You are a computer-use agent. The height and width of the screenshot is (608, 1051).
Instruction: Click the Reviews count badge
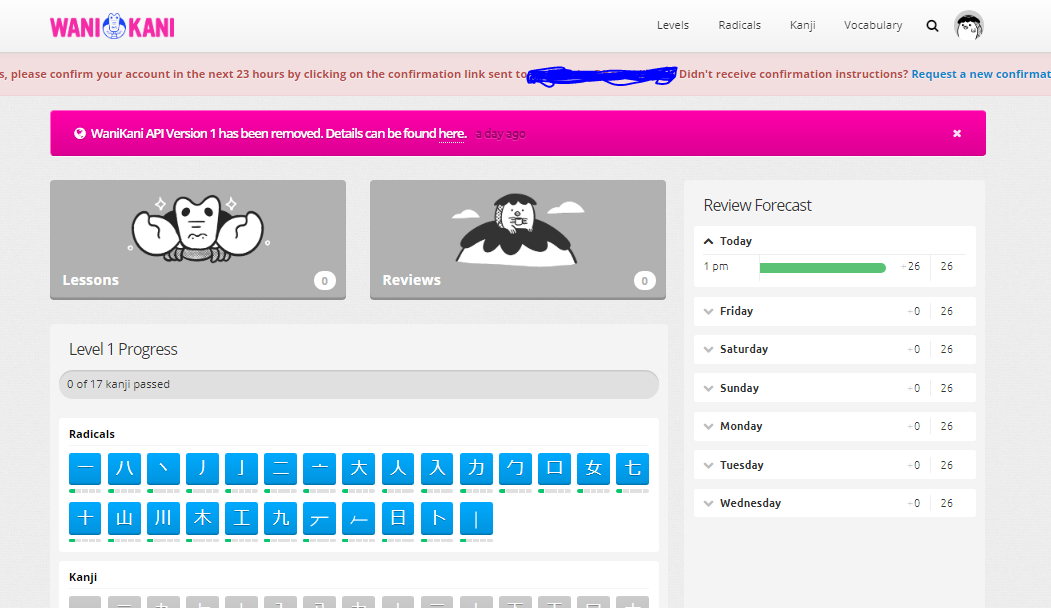click(644, 281)
